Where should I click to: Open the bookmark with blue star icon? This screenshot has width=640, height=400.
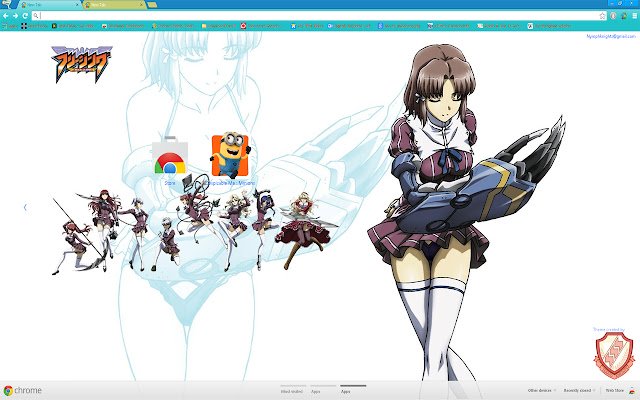(x=307, y=26)
